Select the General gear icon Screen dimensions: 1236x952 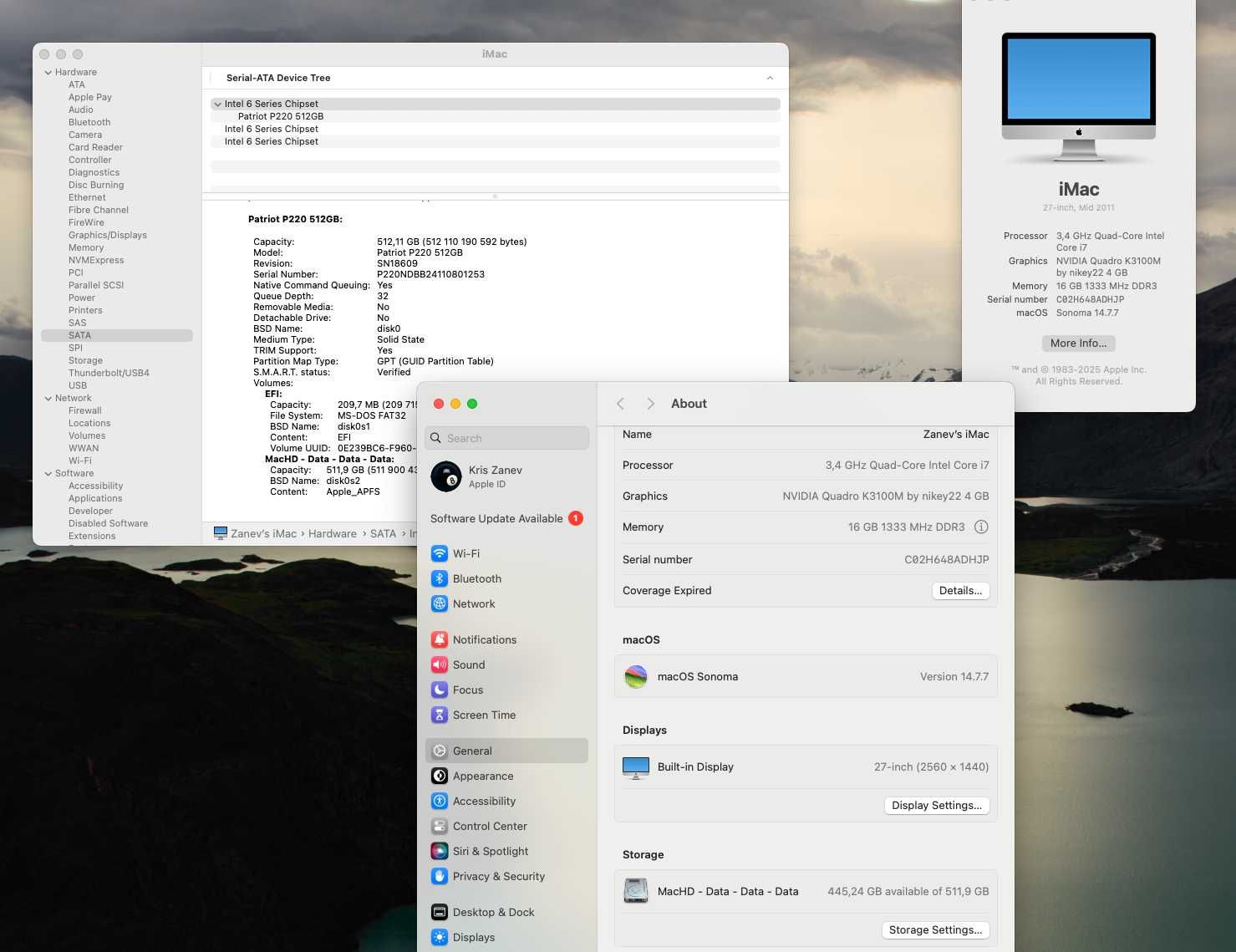440,751
